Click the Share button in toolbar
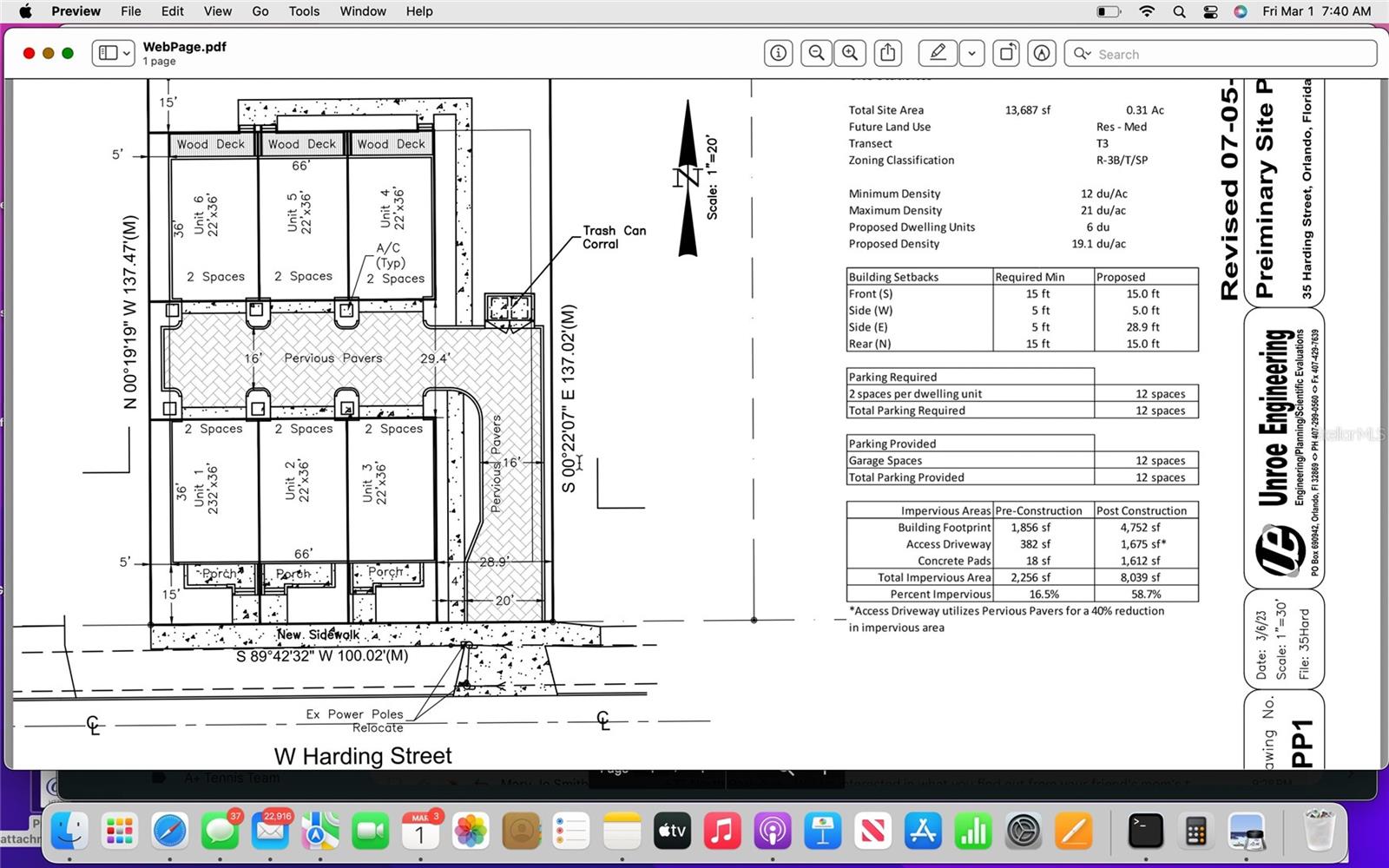 tap(887, 53)
